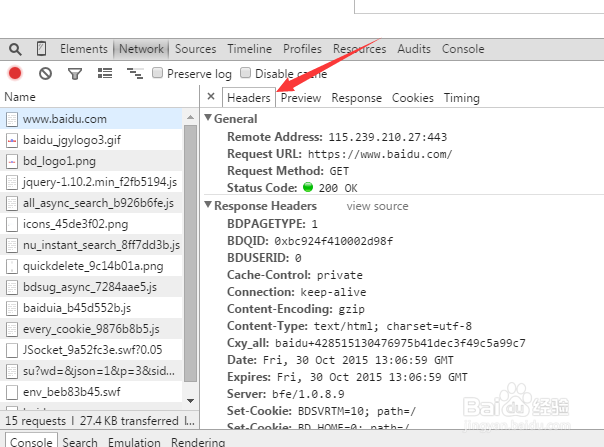Select the bd_logo1.png request
Viewport: 604px width, 447px height.
[91, 161]
